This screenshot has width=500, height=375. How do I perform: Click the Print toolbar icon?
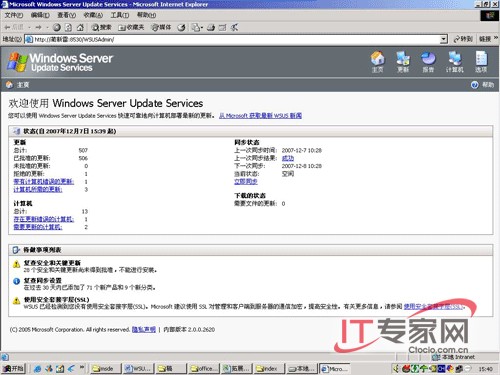click(211, 28)
